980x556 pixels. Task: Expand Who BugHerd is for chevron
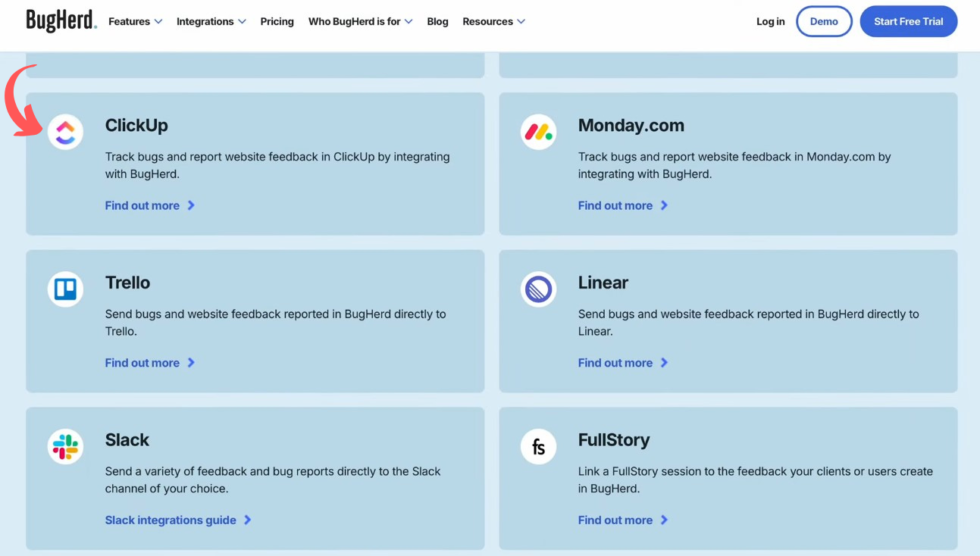(409, 22)
